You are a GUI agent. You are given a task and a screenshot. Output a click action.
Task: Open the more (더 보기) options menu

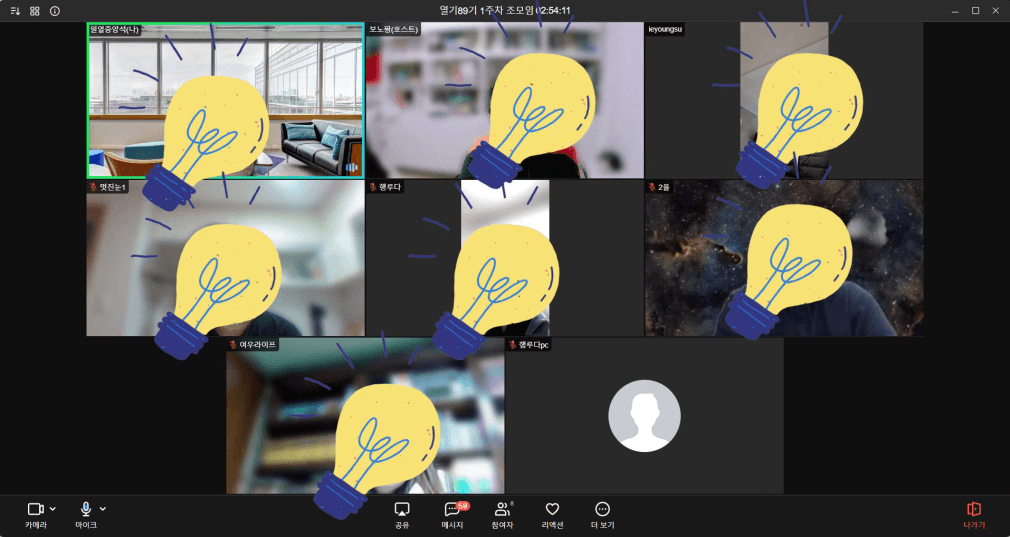(602, 516)
